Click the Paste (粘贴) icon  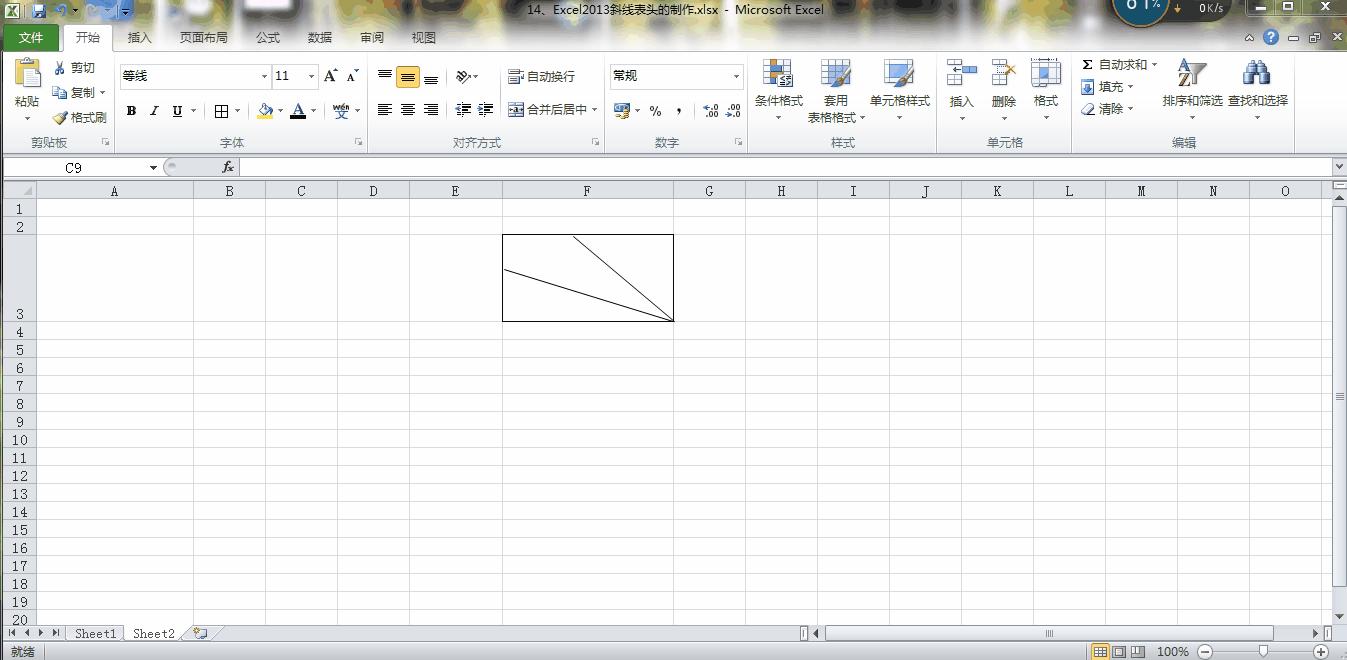(x=27, y=74)
